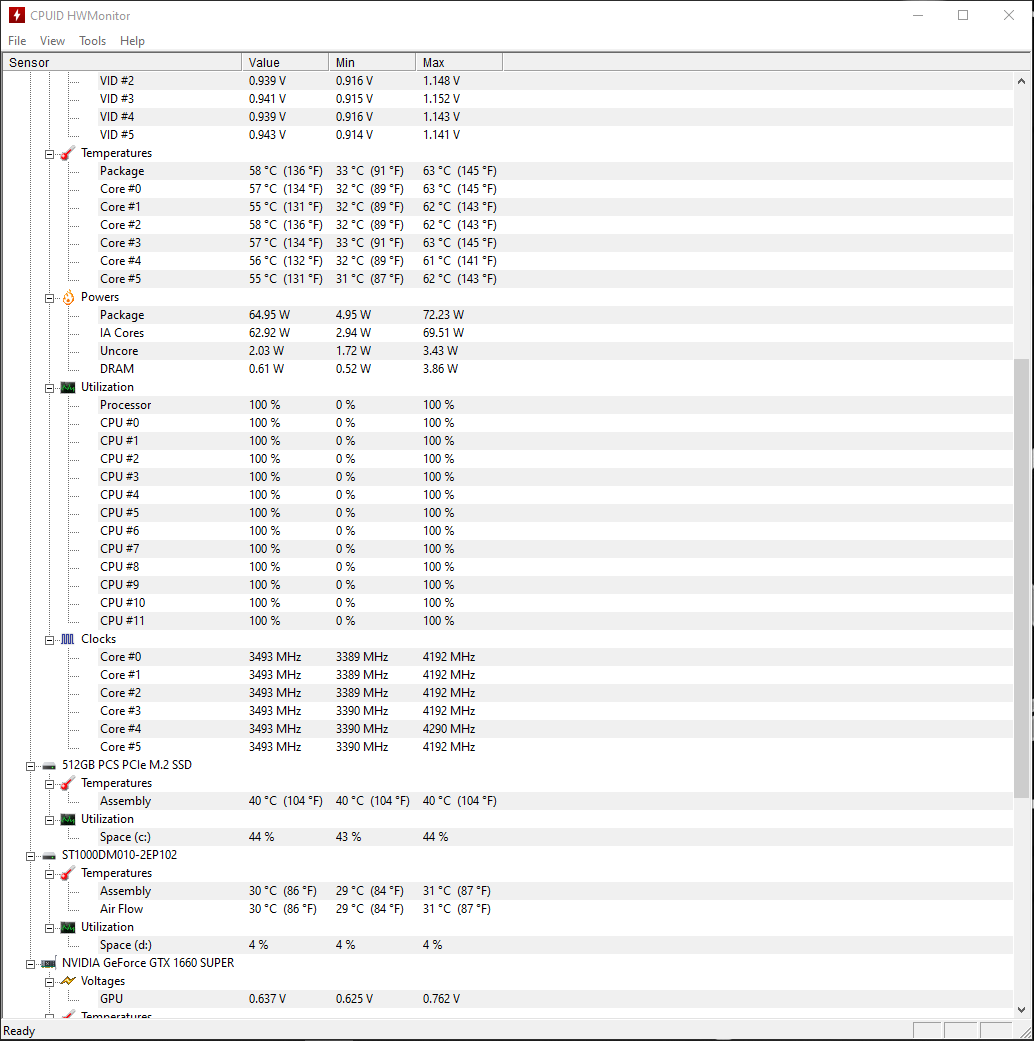This screenshot has width=1034, height=1041.
Task: Click the scroll down arrow
Action: pos(1021,1010)
